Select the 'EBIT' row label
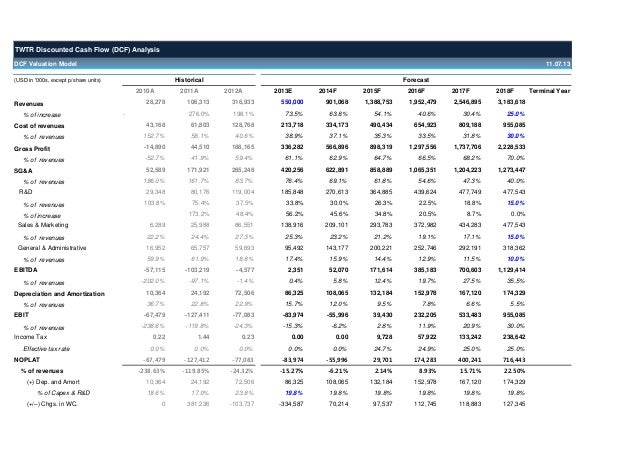 click(21, 314)
